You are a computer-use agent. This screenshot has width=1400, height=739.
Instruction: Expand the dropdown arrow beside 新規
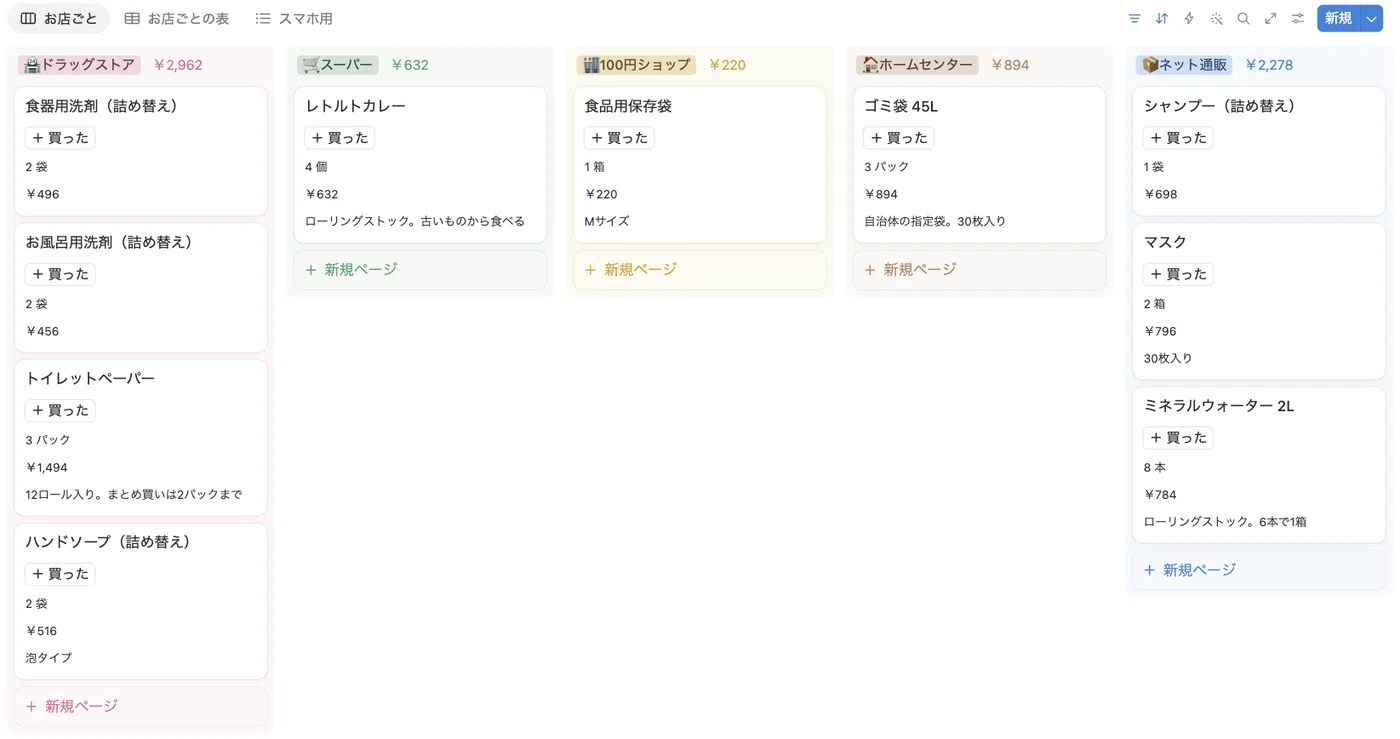(x=1371, y=18)
